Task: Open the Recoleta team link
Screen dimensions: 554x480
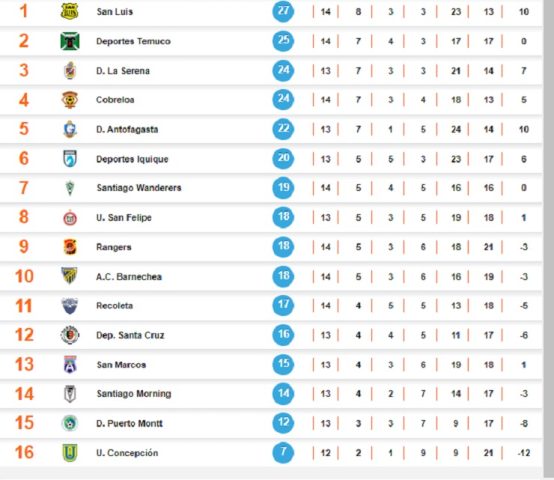Action: click(x=114, y=306)
